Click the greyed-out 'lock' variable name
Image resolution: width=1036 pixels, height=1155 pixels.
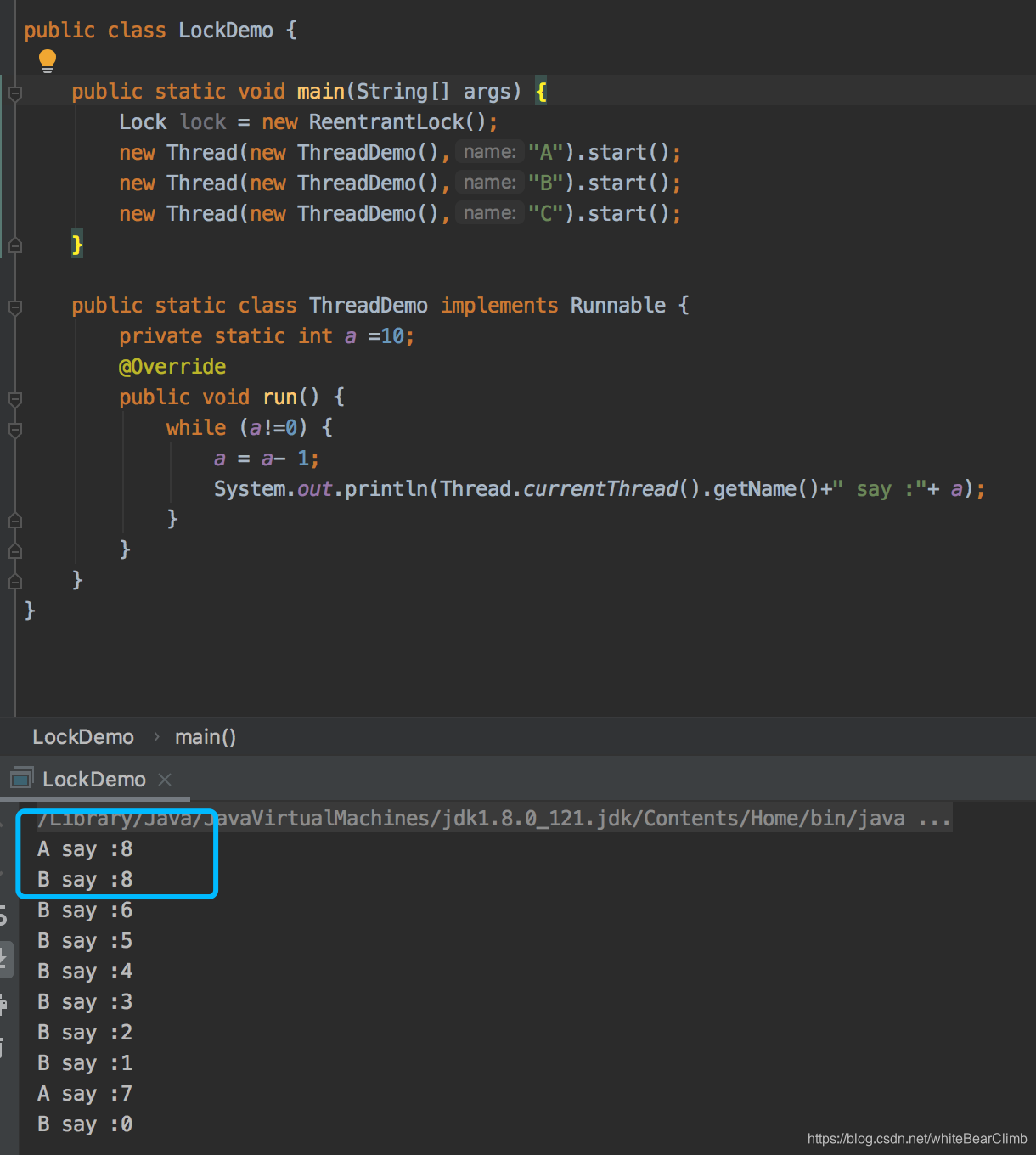[203, 122]
